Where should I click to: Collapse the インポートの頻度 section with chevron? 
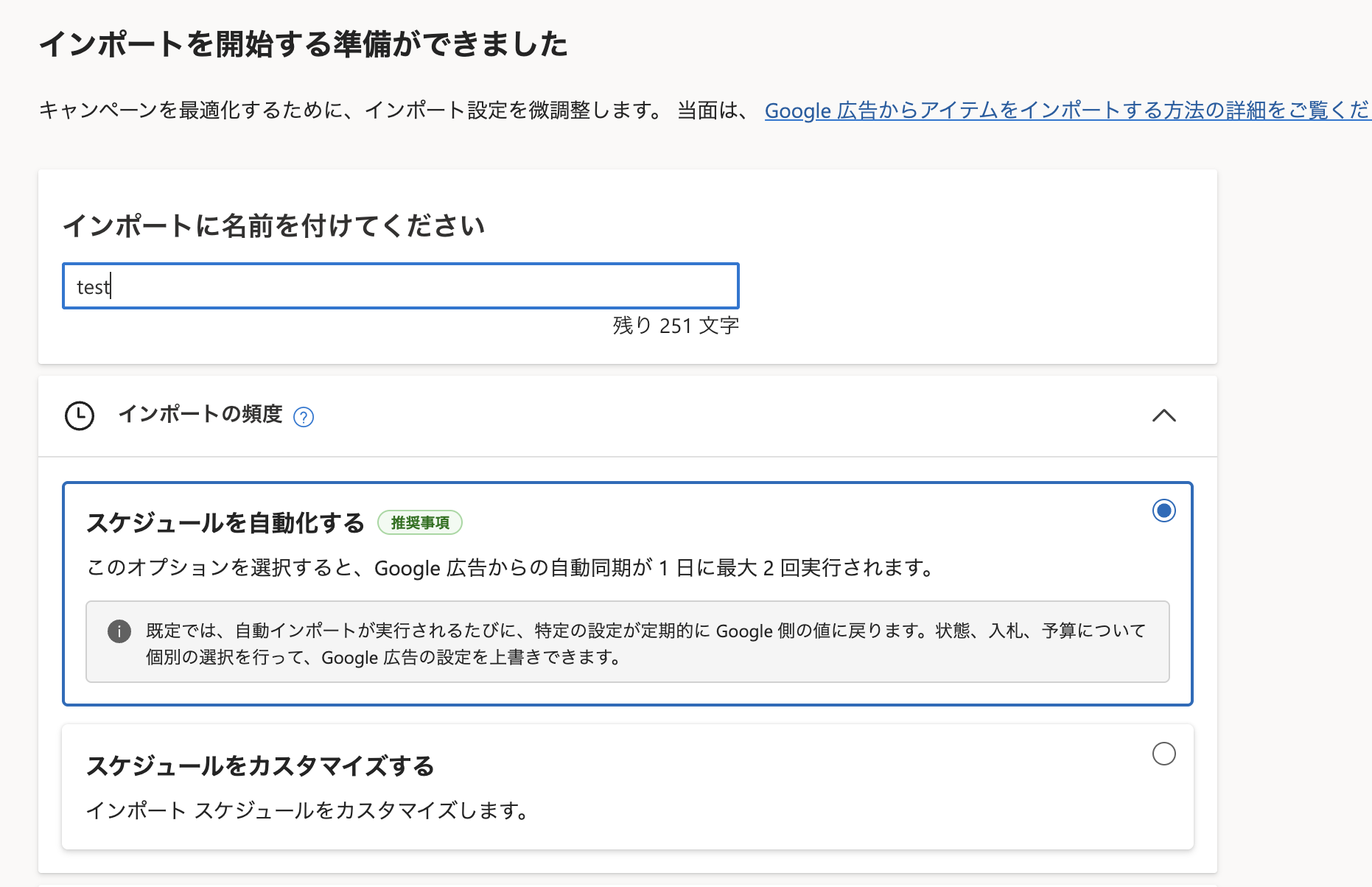(x=1163, y=416)
